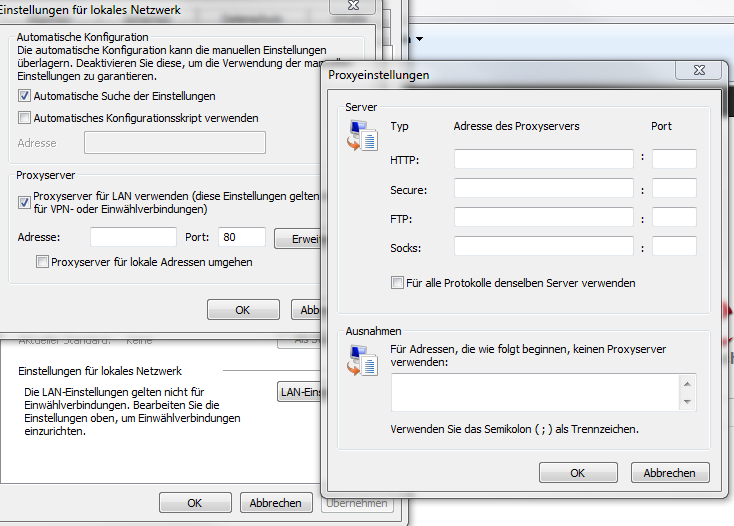Click the Socks port field

(673, 246)
